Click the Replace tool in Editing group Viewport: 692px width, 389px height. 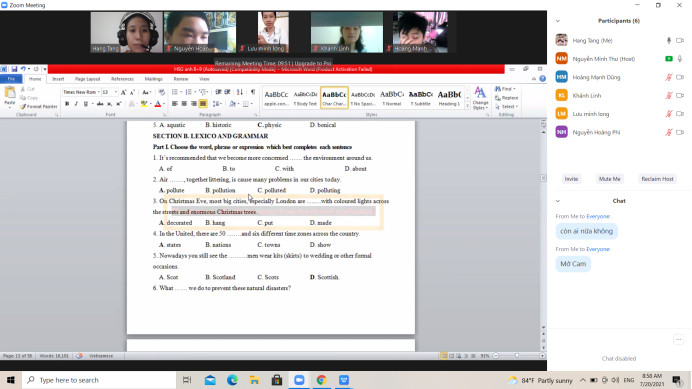(x=507, y=98)
